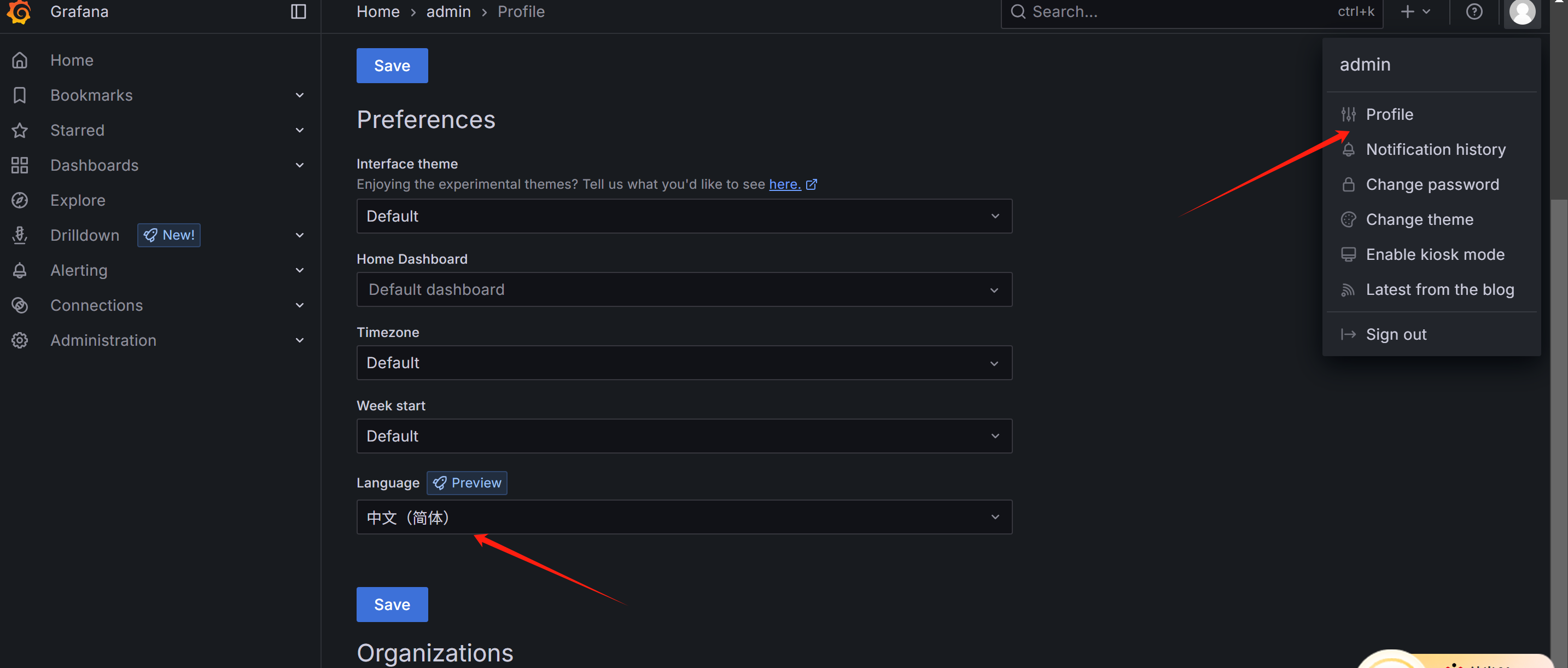Toggle the sidebar dock menu icon
The height and width of the screenshot is (668, 1568).
click(298, 11)
